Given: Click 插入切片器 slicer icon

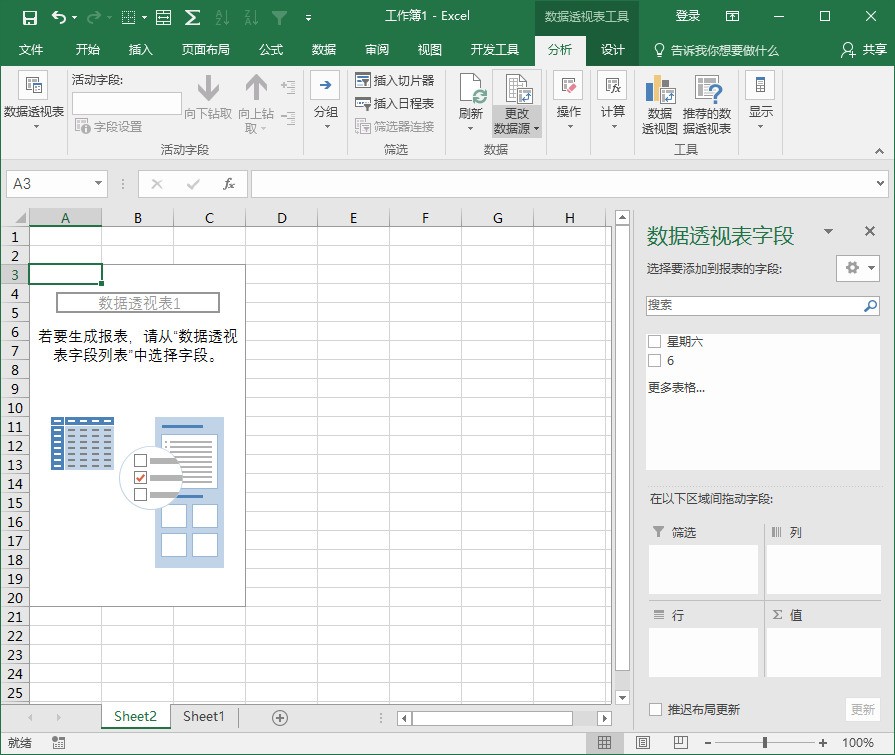Looking at the screenshot, I should point(362,80).
